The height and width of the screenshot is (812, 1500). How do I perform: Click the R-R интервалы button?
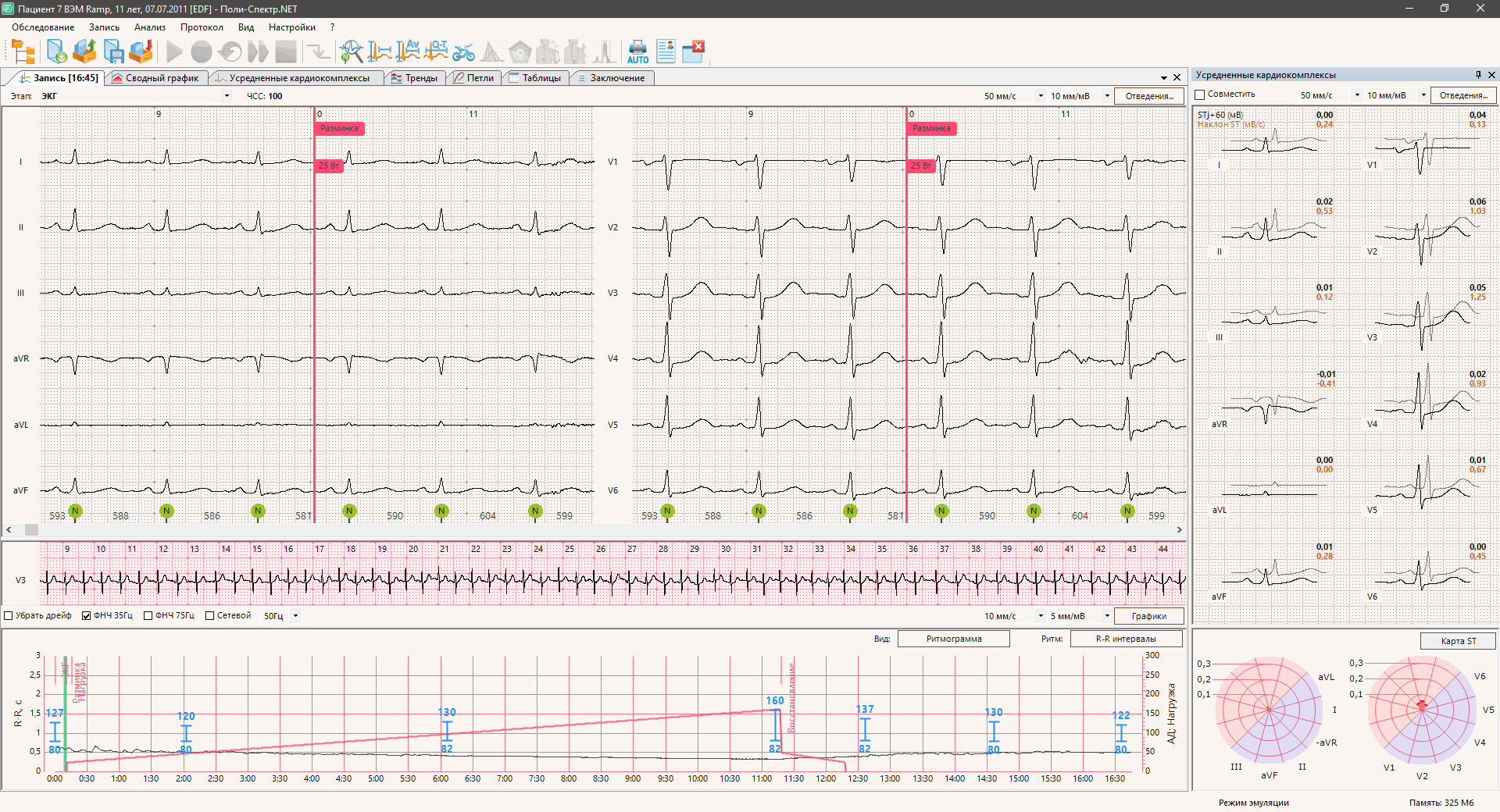pyautogui.click(x=1126, y=639)
